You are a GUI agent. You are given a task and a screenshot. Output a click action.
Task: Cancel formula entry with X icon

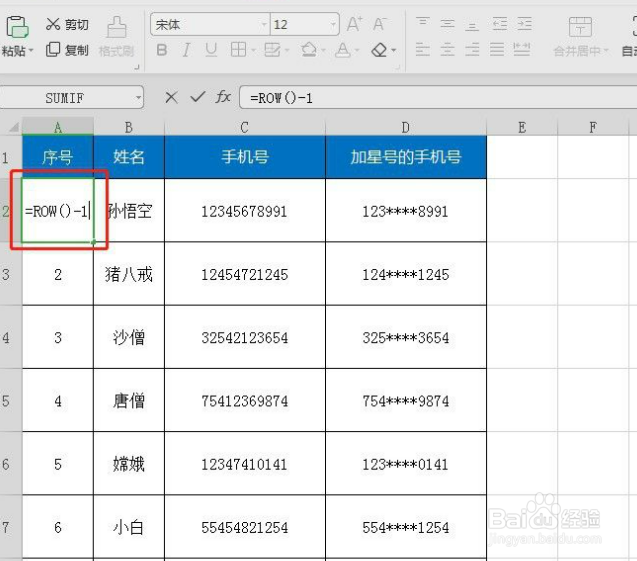pos(171,97)
